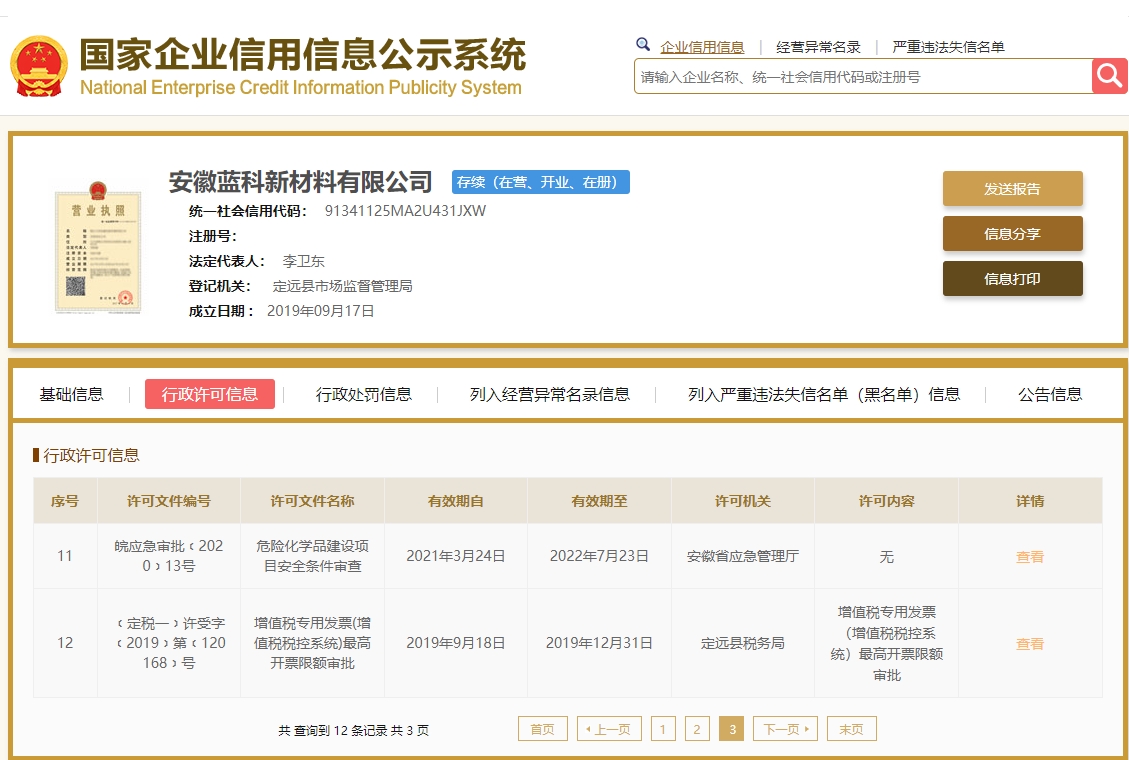The image size is (1129, 760).
Task: Switch to the 基础信息 tab
Action: [x=71, y=394]
